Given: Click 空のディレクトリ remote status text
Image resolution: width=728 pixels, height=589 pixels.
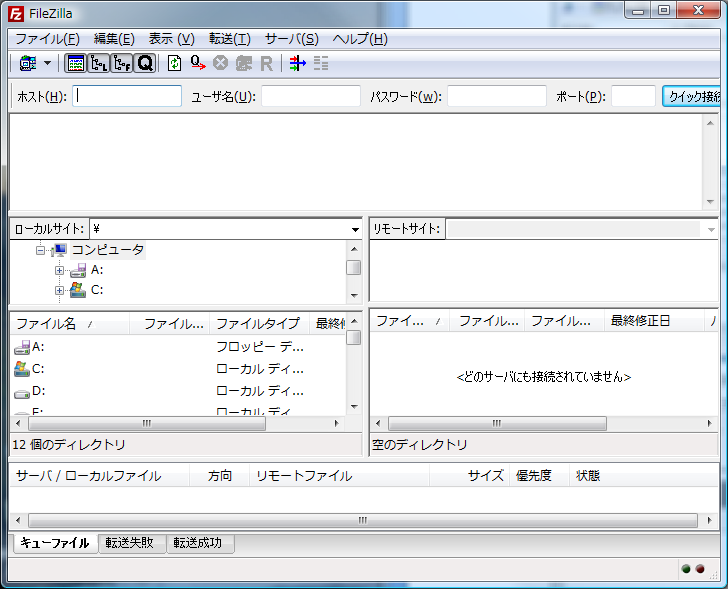Looking at the screenshot, I should click(420, 445).
